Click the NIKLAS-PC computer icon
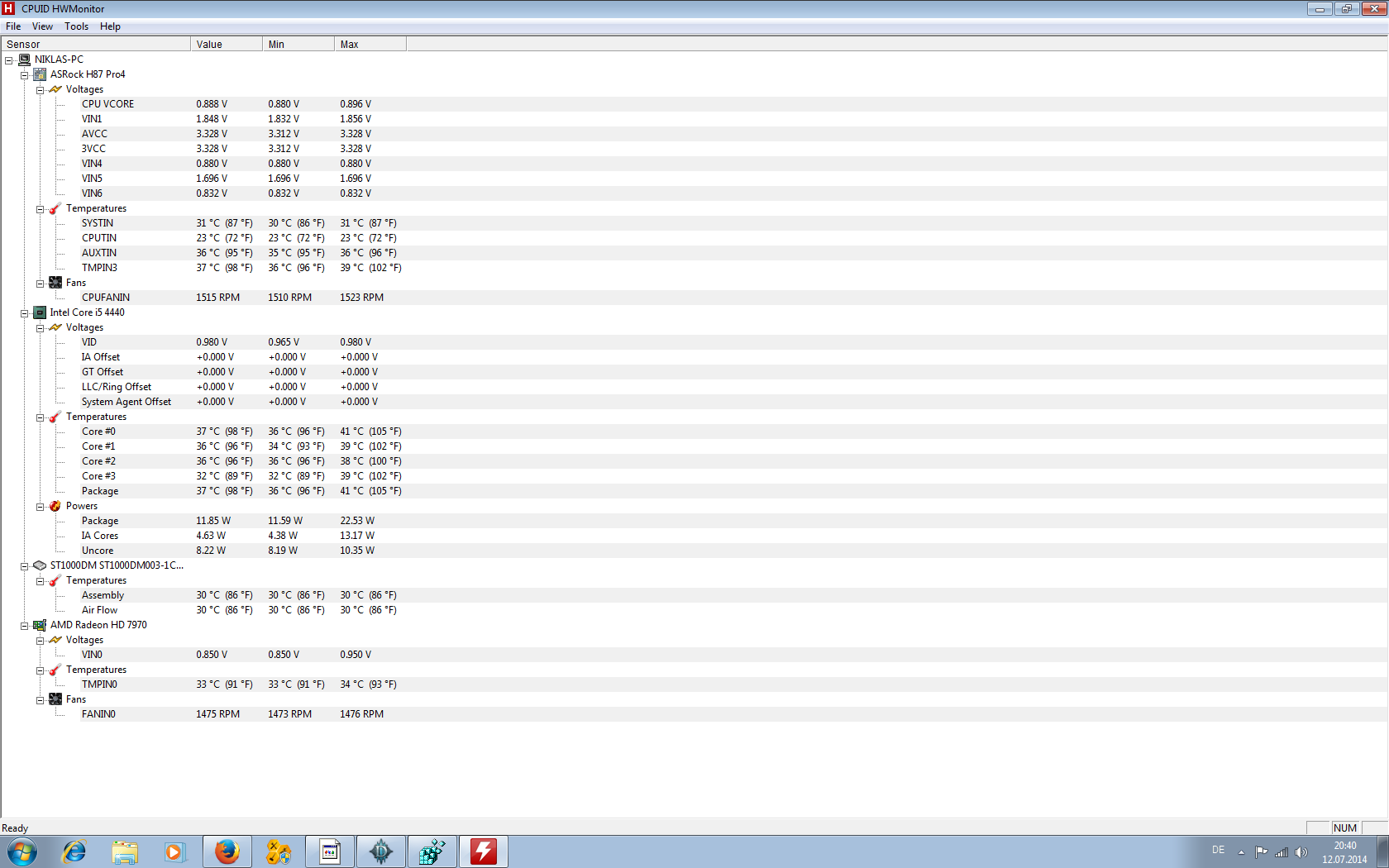 [25, 60]
